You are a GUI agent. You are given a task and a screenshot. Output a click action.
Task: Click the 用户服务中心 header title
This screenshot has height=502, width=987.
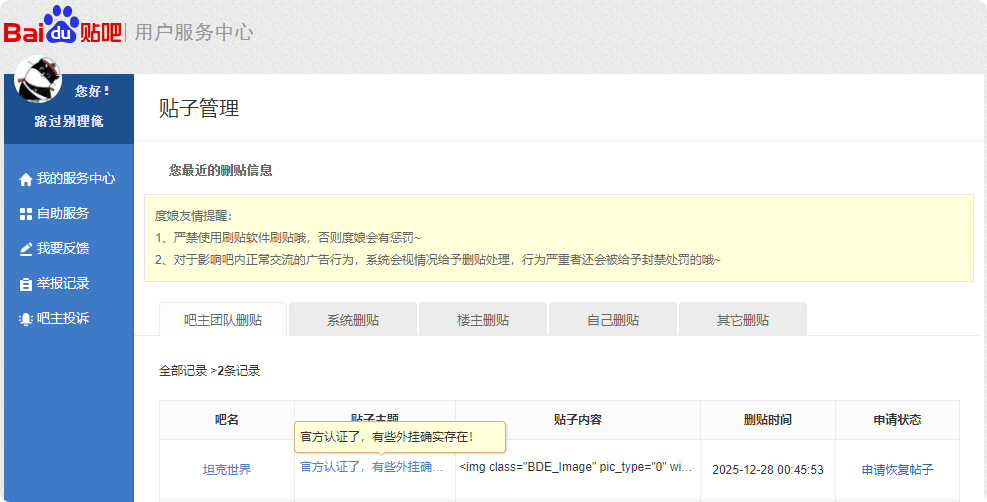point(194,32)
